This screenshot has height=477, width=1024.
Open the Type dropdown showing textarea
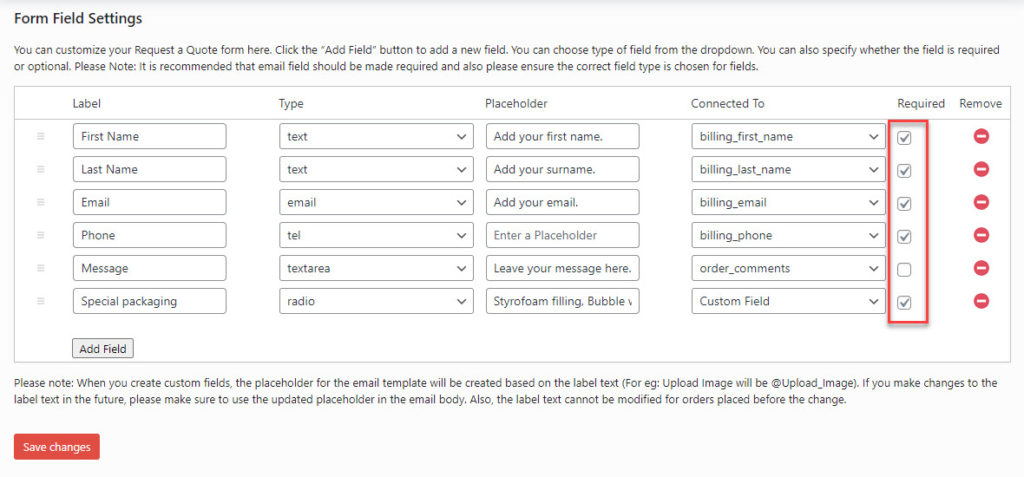pos(376,268)
